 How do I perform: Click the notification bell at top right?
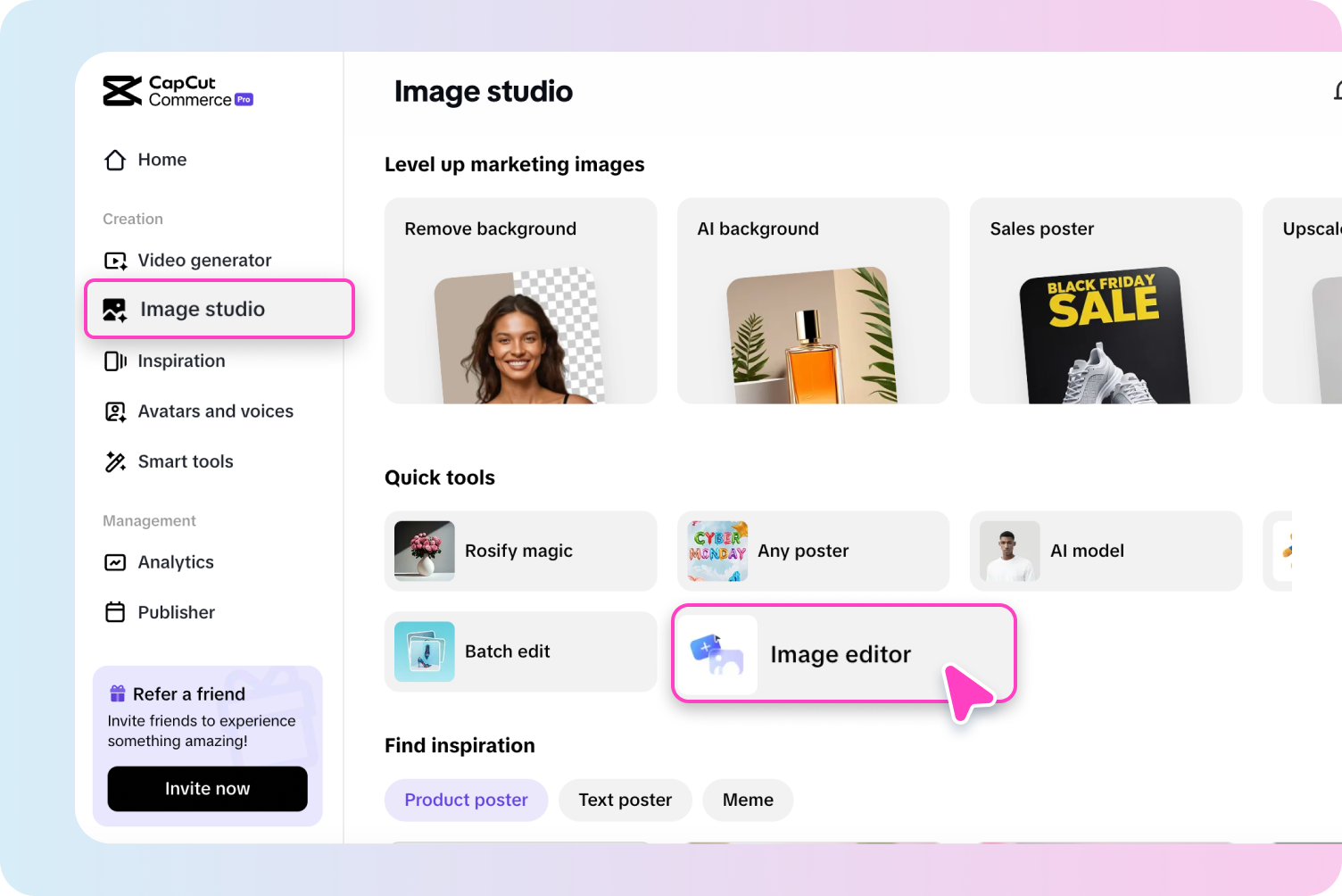click(x=1337, y=91)
